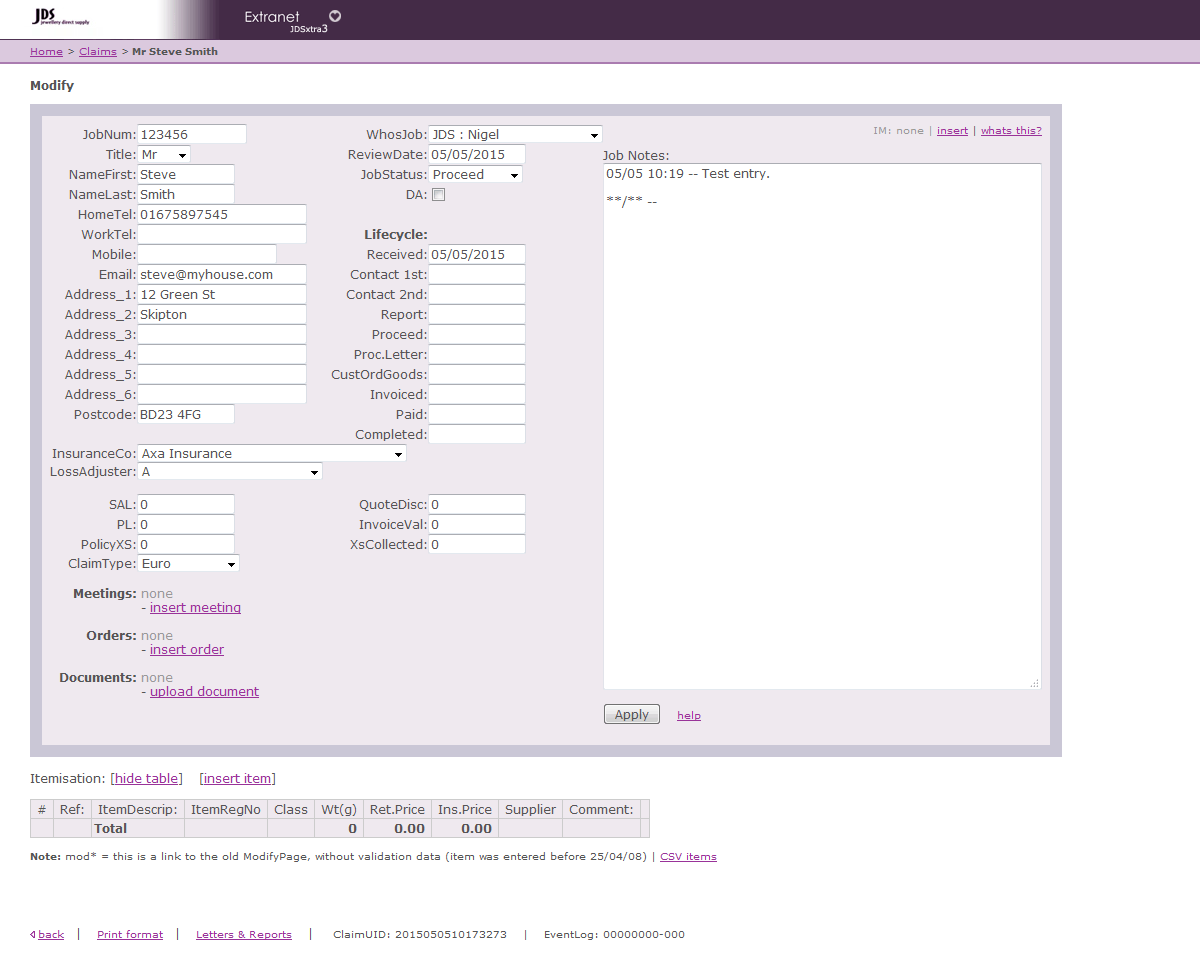The height and width of the screenshot is (966, 1200).
Task: Tick the DA checkbox
Action: (438, 195)
